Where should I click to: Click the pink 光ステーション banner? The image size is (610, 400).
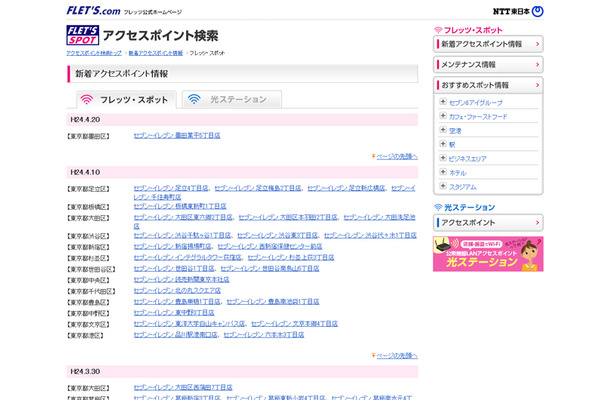[x=488, y=254]
